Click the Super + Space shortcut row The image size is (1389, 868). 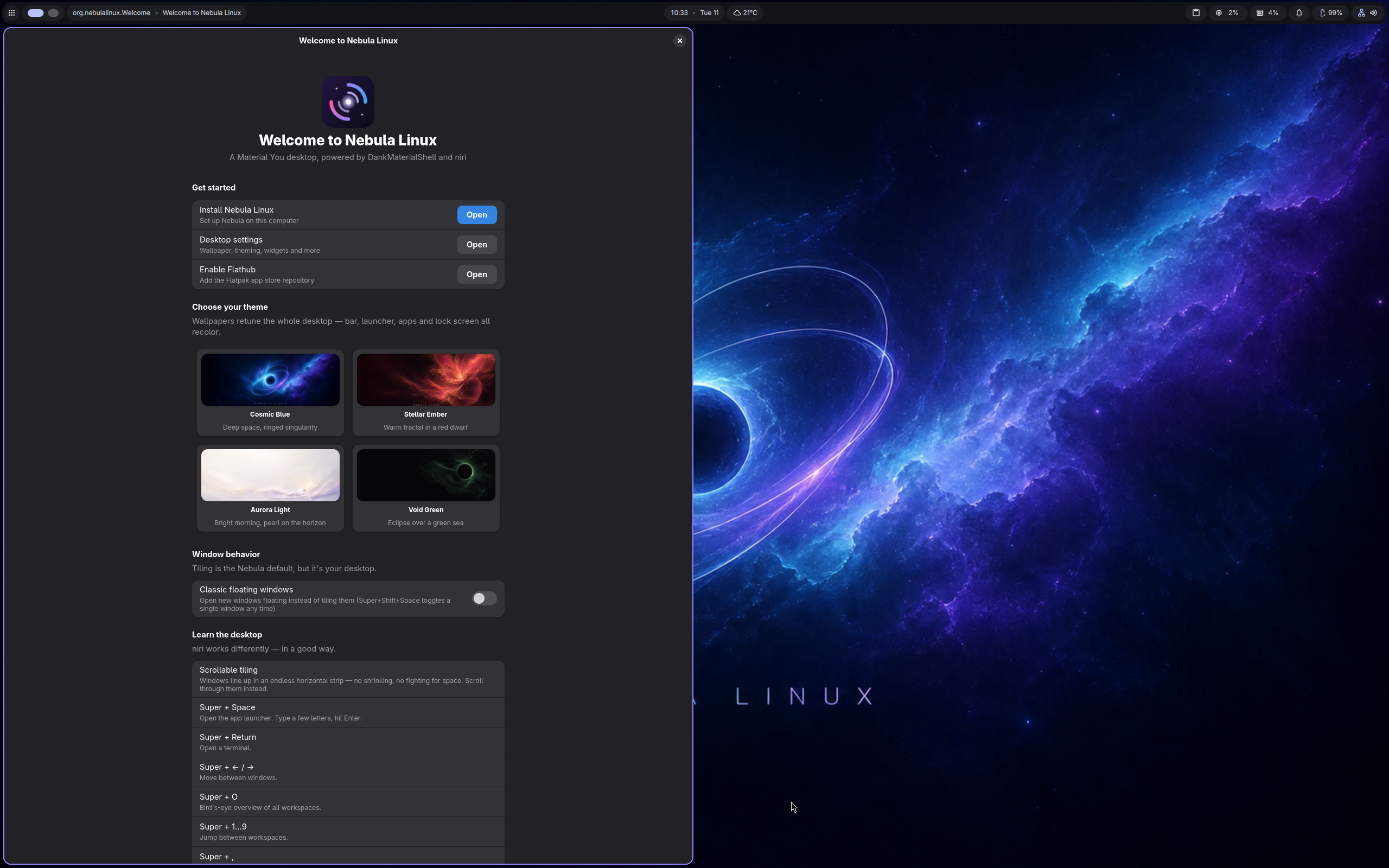coord(348,712)
